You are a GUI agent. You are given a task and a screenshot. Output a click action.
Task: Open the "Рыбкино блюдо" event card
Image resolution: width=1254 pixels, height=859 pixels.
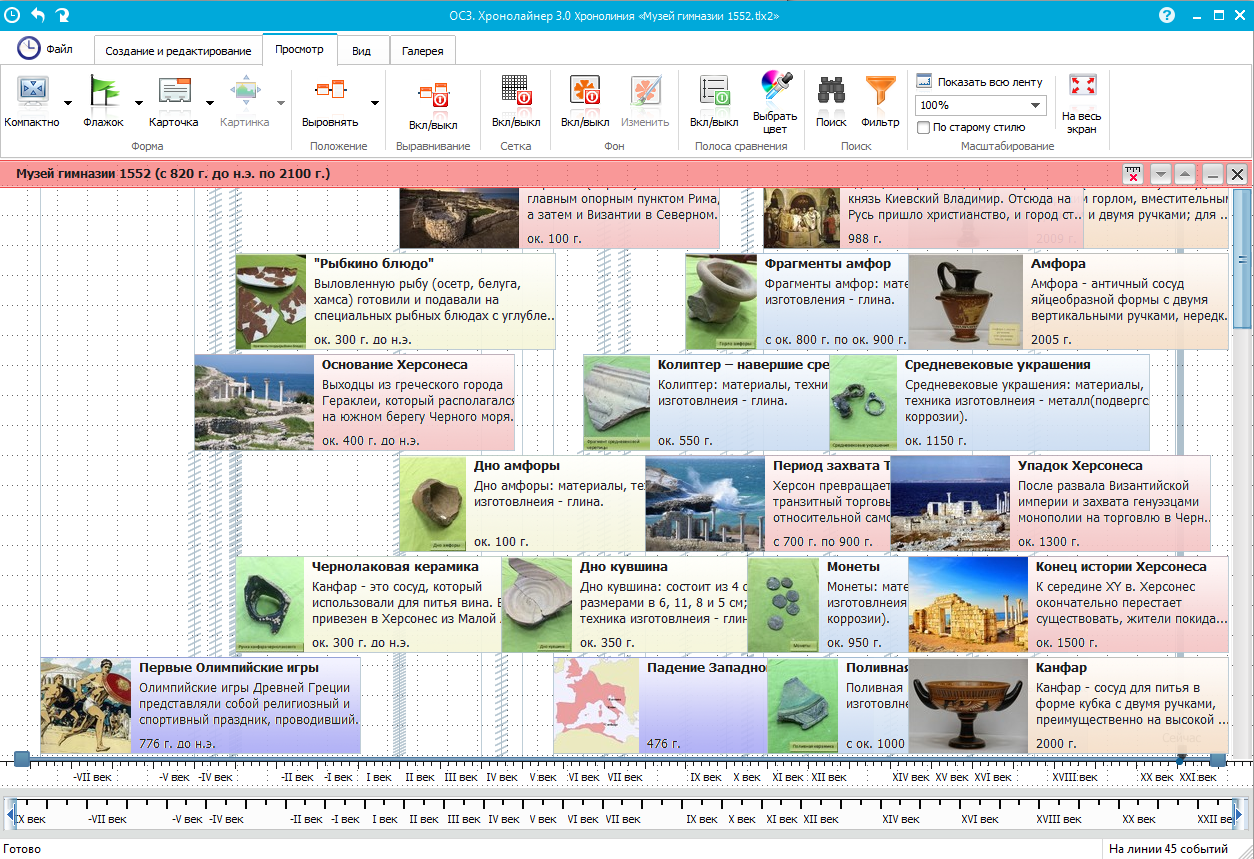coord(395,301)
